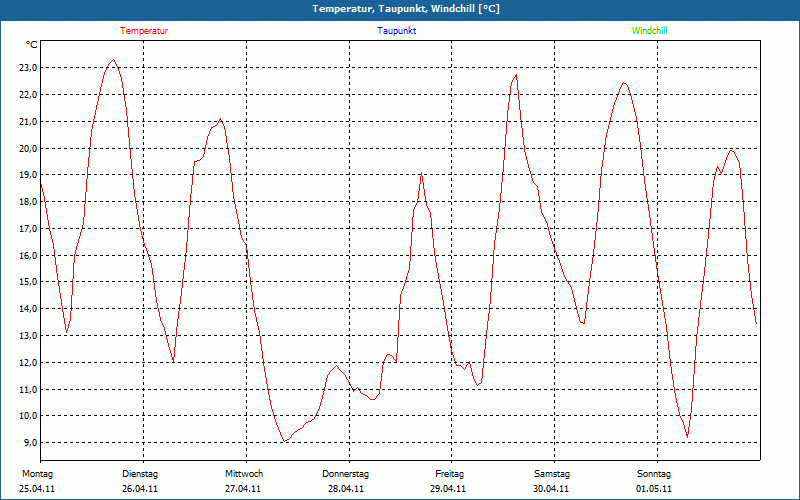Click the 23,0 y-axis value
The height and width of the screenshot is (500, 800).
(x=29, y=68)
